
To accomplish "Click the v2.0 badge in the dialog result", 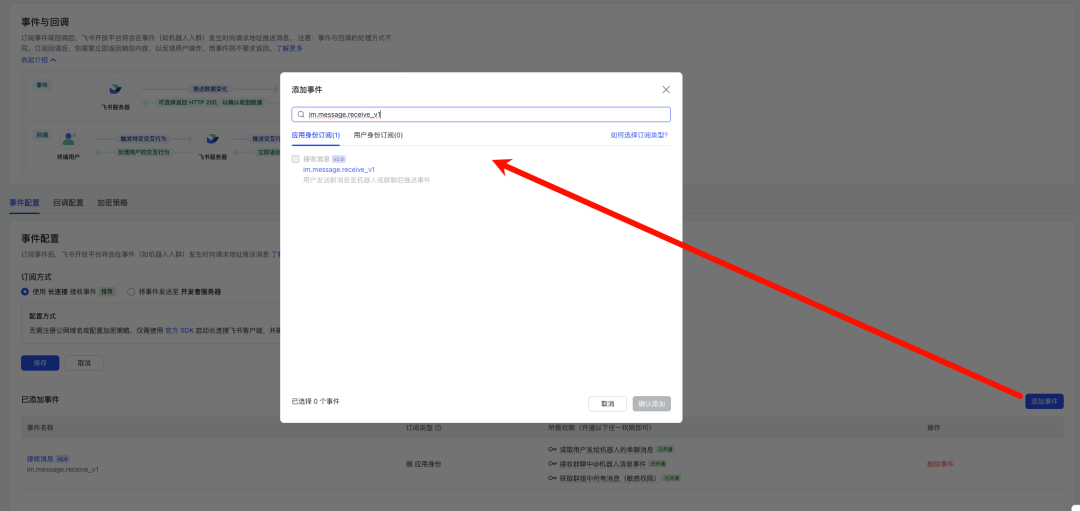I will point(339,159).
